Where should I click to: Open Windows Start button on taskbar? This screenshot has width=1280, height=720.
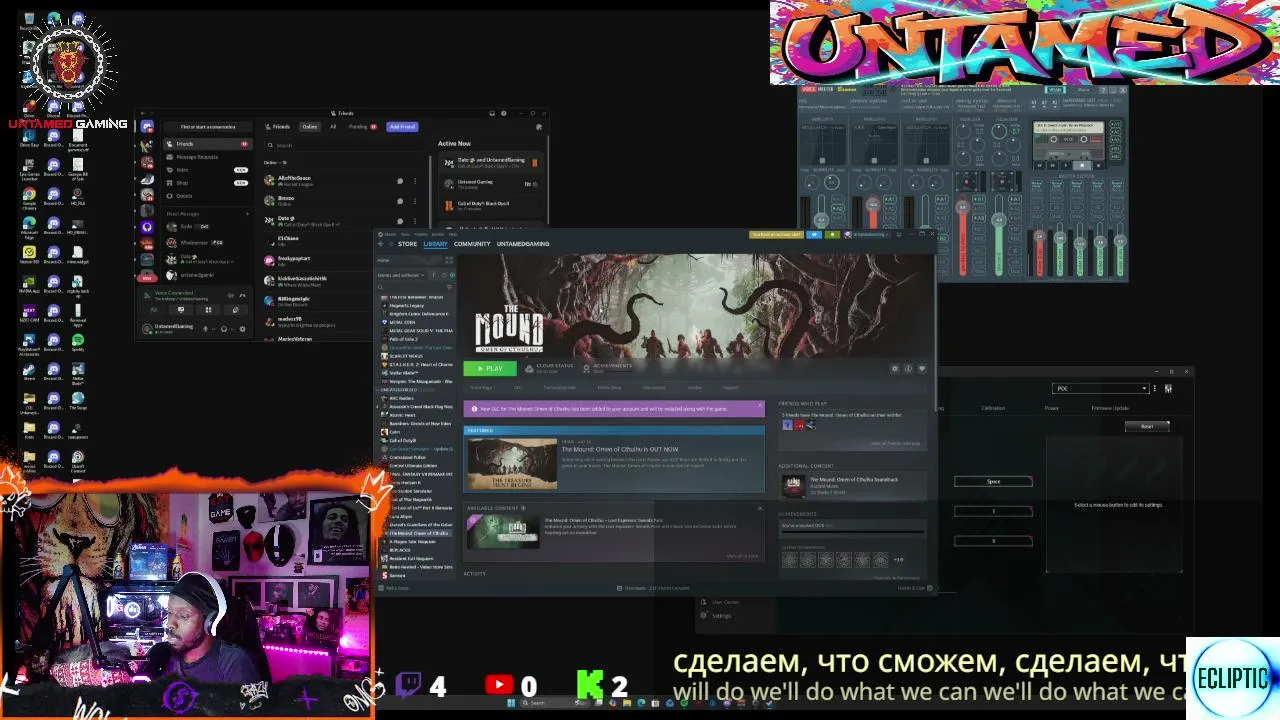tap(511, 703)
